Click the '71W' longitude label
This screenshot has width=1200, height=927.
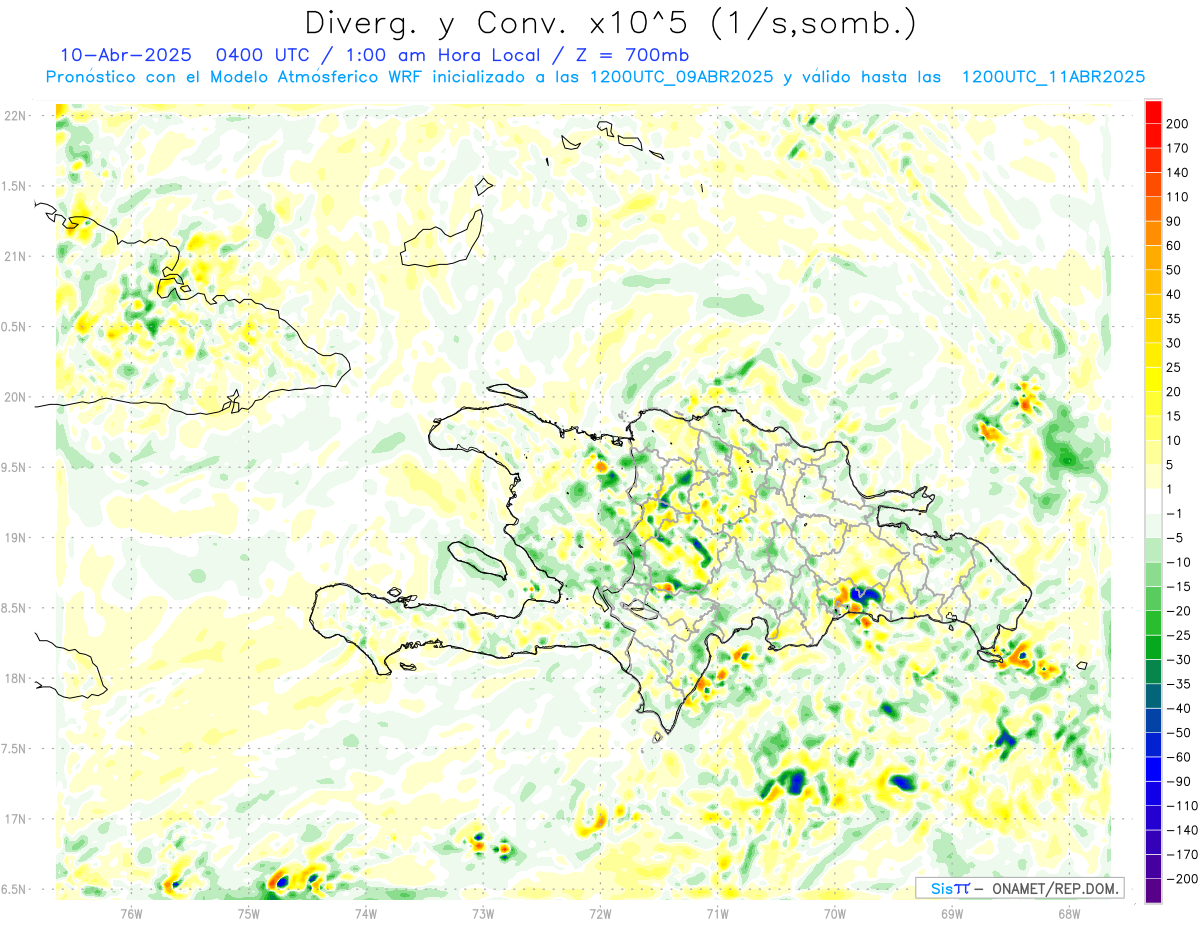click(x=717, y=913)
